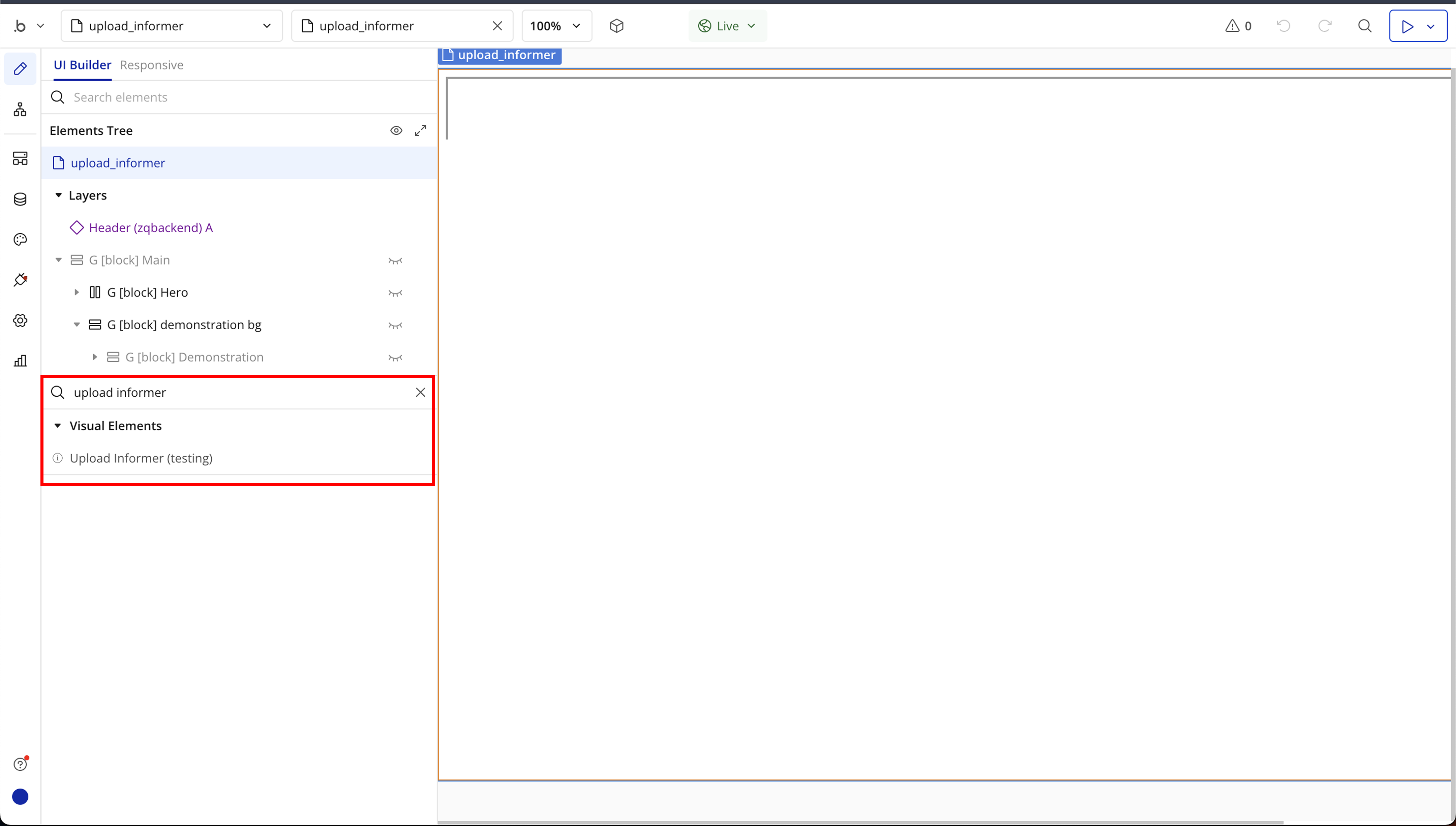The image size is (1456, 826).
Task: Click the 3D cube icon in toolbar
Action: pyautogui.click(x=616, y=26)
